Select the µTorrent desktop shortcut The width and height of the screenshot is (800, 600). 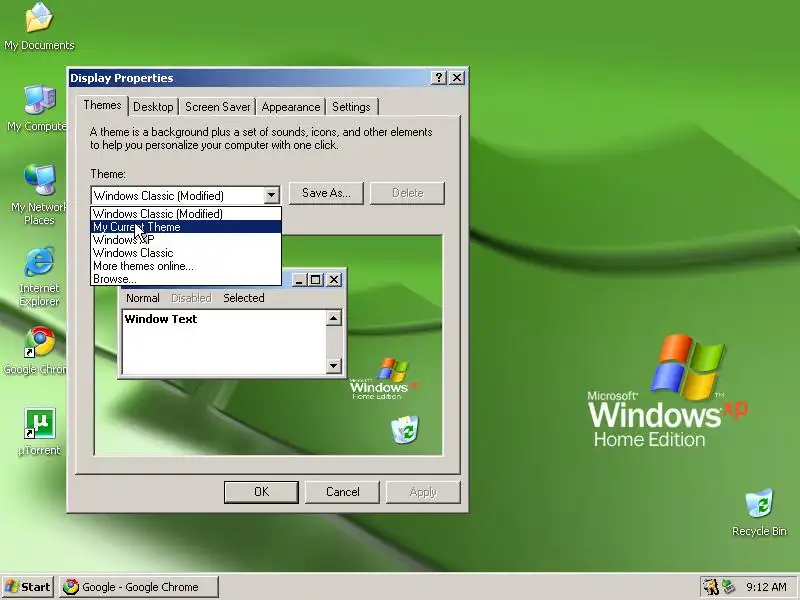39,432
